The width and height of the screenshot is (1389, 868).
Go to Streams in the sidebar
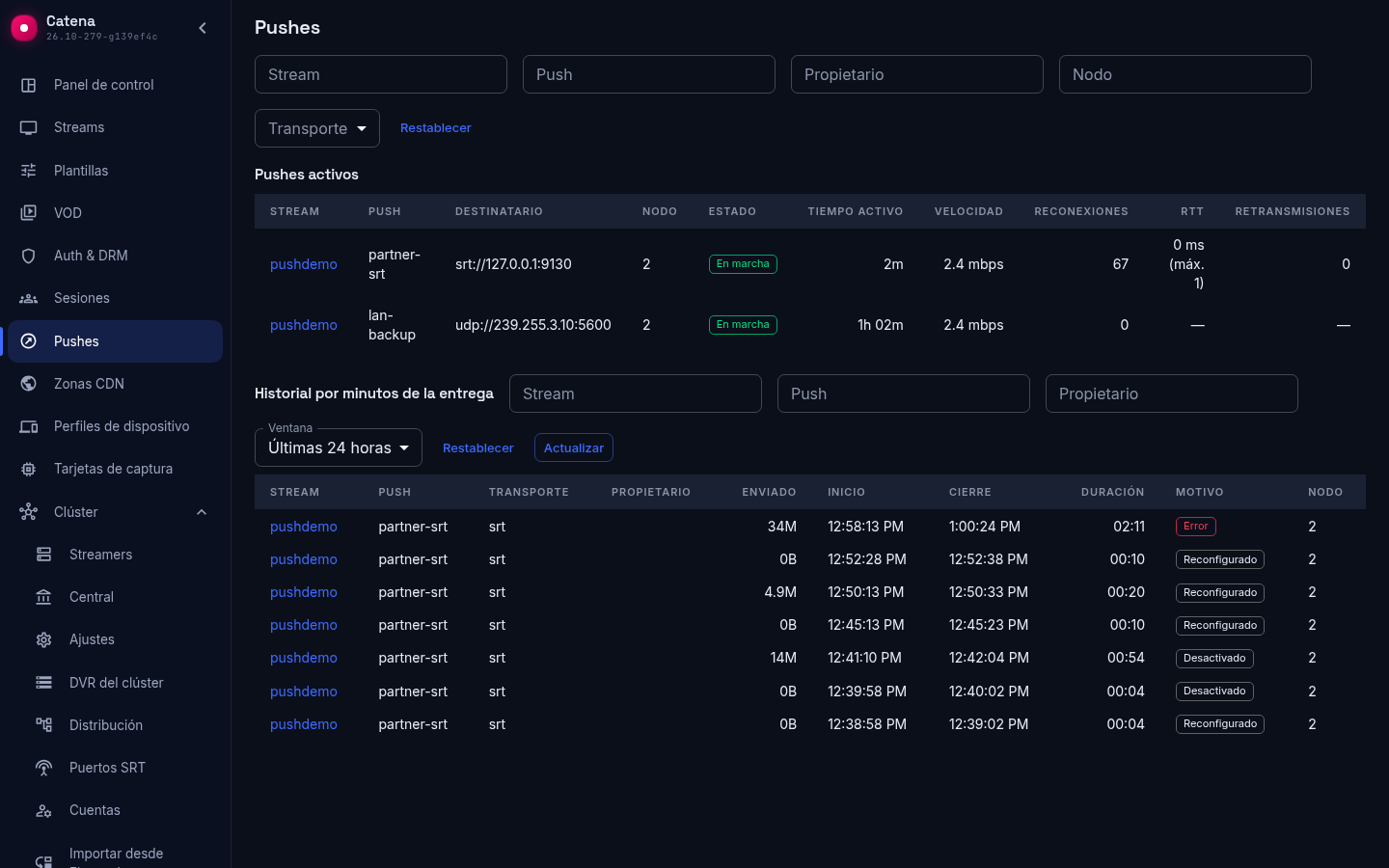[115, 127]
